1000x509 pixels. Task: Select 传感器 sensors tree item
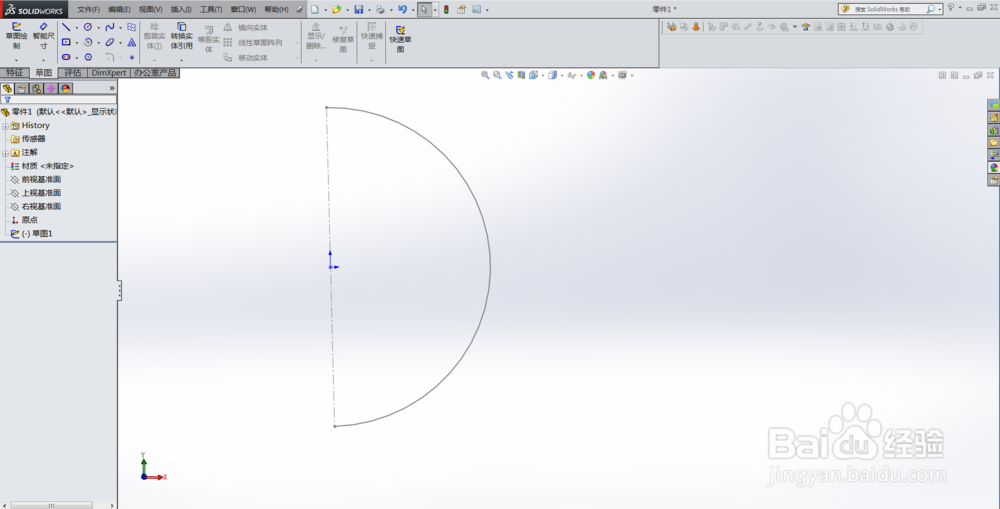33,139
